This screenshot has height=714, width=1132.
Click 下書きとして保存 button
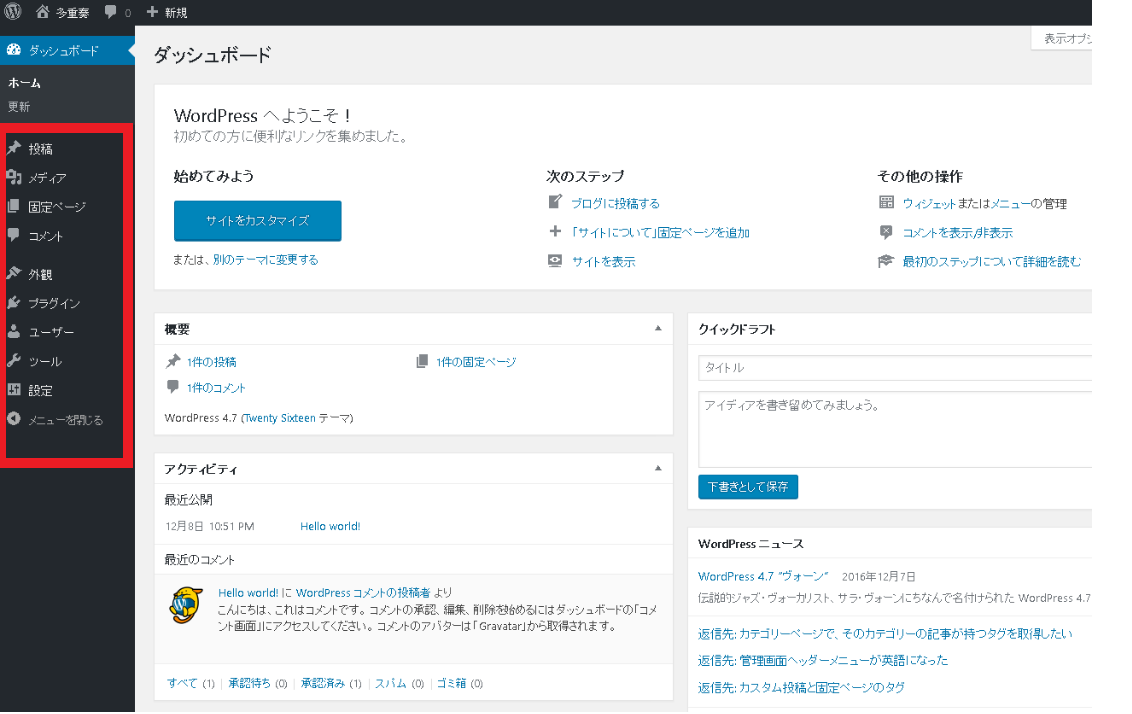click(748, 487)
